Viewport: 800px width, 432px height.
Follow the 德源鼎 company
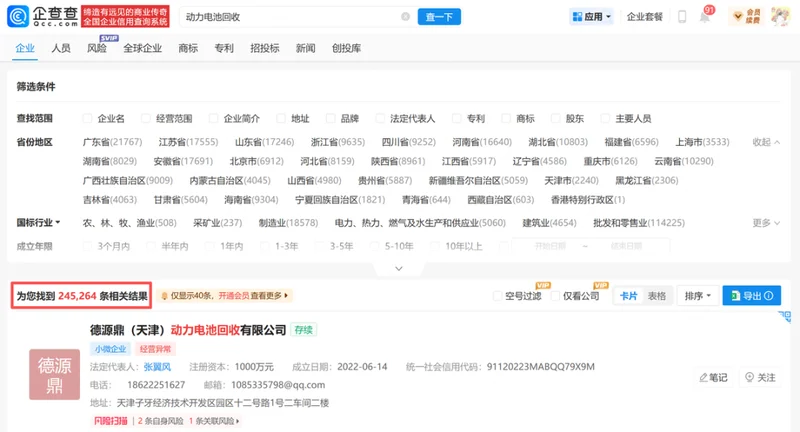pos(760,377)
